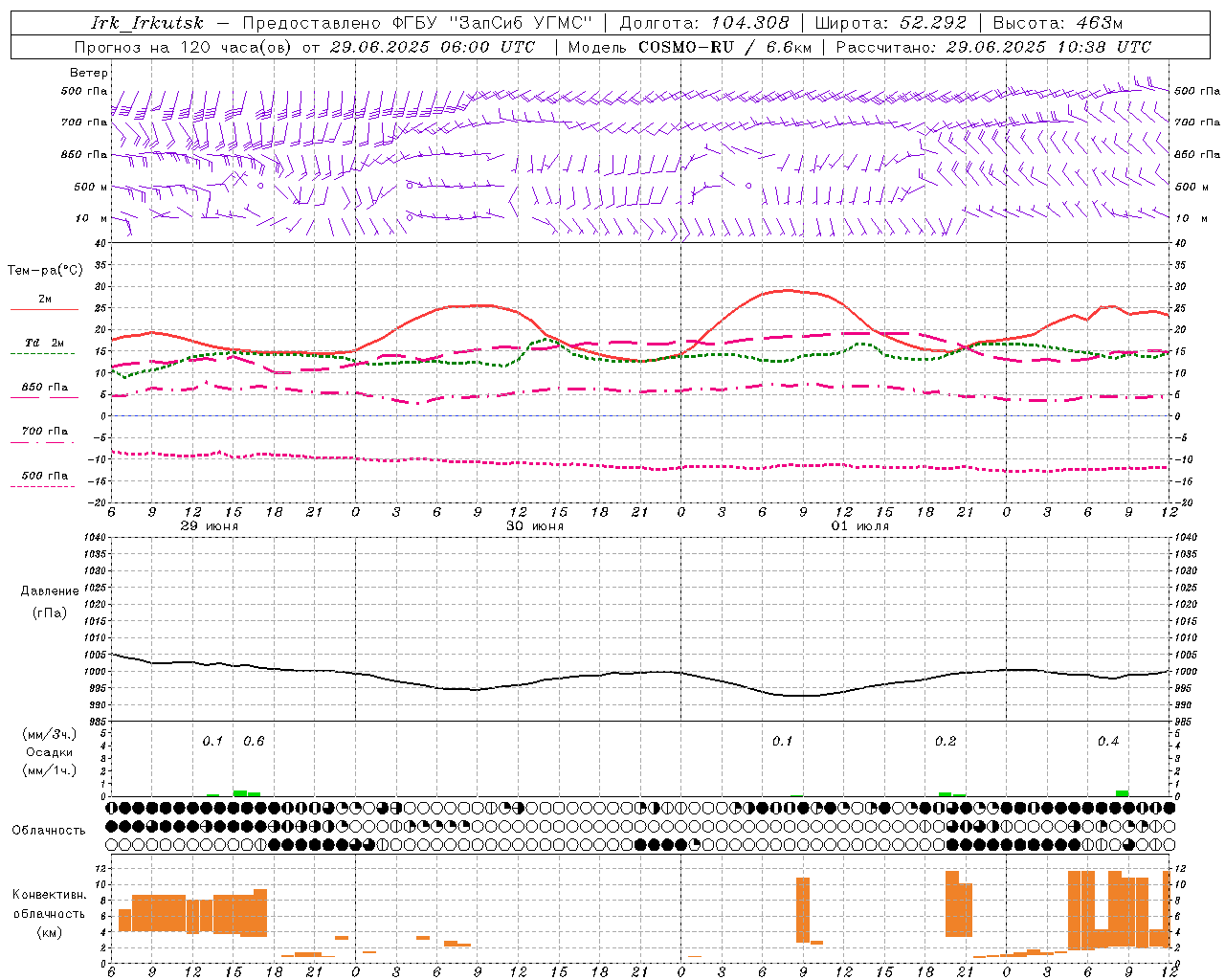
Task: Click the 850 гПа temperature legend label
Action: pyautogui.click(x=45, y=388)
